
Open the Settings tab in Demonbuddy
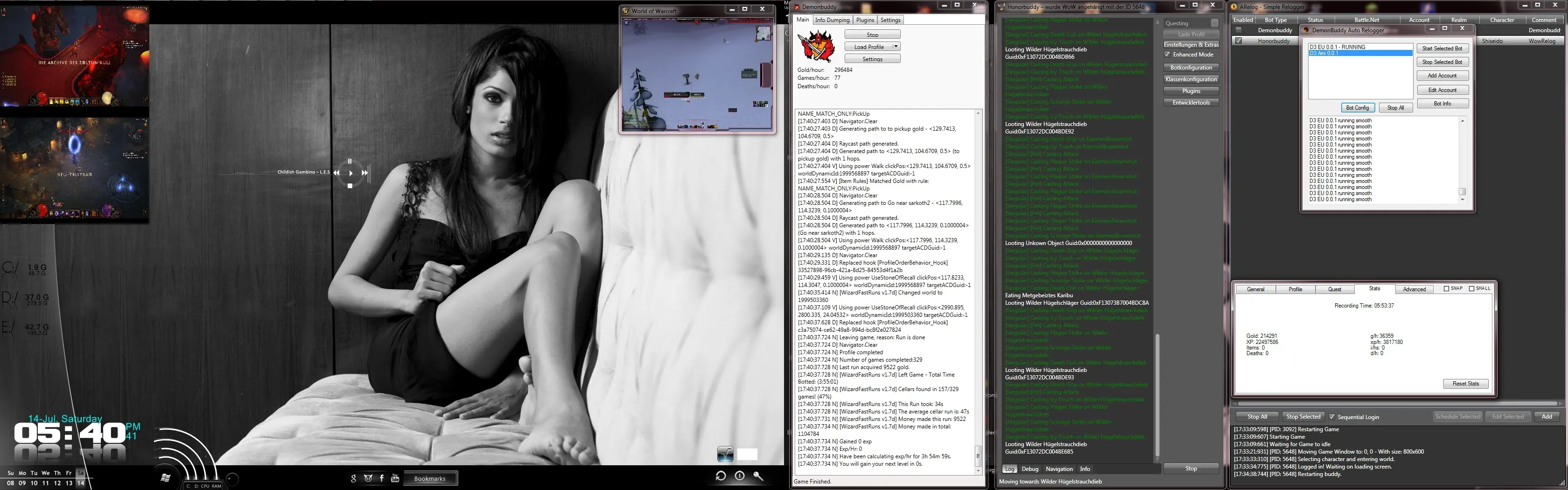tap(890, 20)
